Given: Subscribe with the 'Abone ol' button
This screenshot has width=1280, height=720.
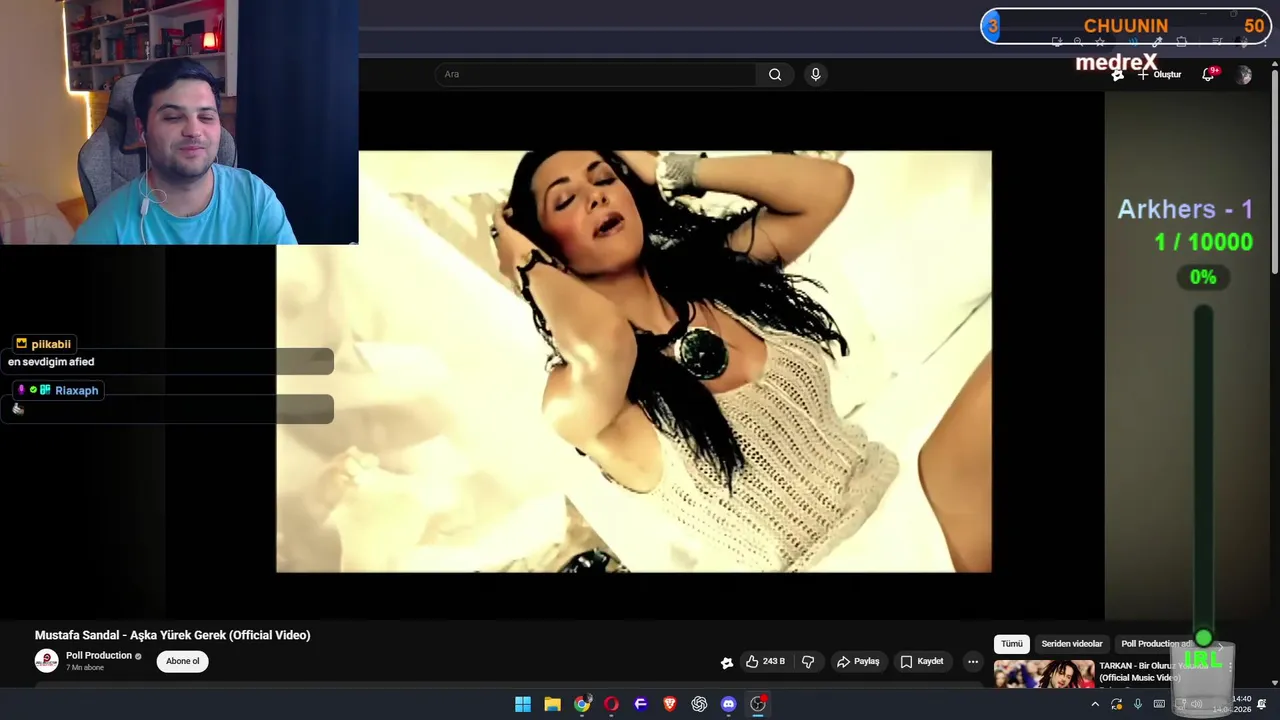Looking at the screenshot, I should pos(182,661).
